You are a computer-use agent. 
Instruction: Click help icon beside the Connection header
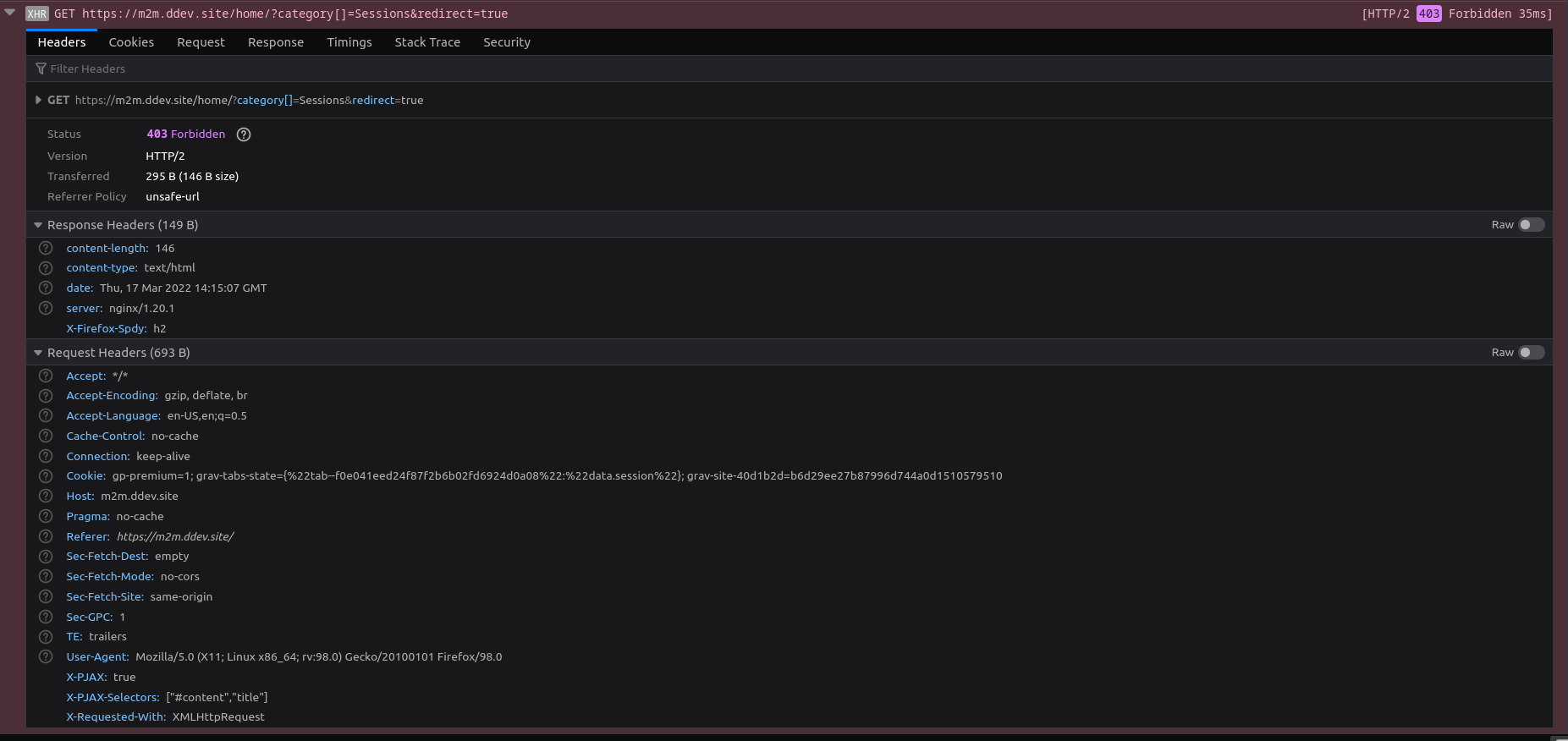coord(46,456)
